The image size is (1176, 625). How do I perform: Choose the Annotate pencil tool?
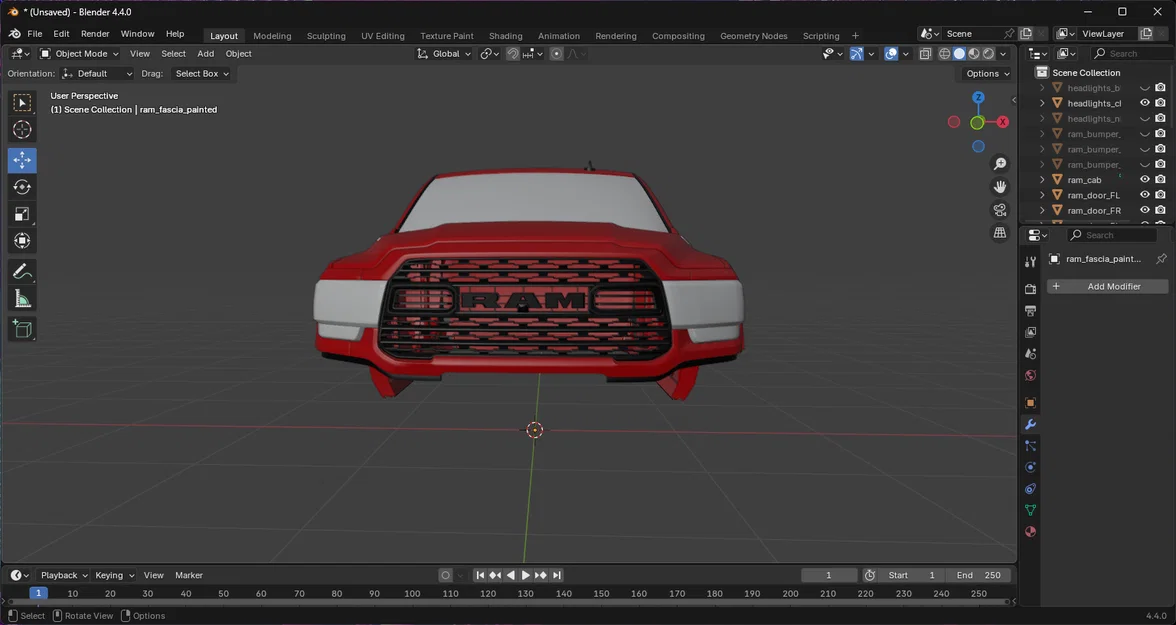pyautogui.click(x=22, y=271)
